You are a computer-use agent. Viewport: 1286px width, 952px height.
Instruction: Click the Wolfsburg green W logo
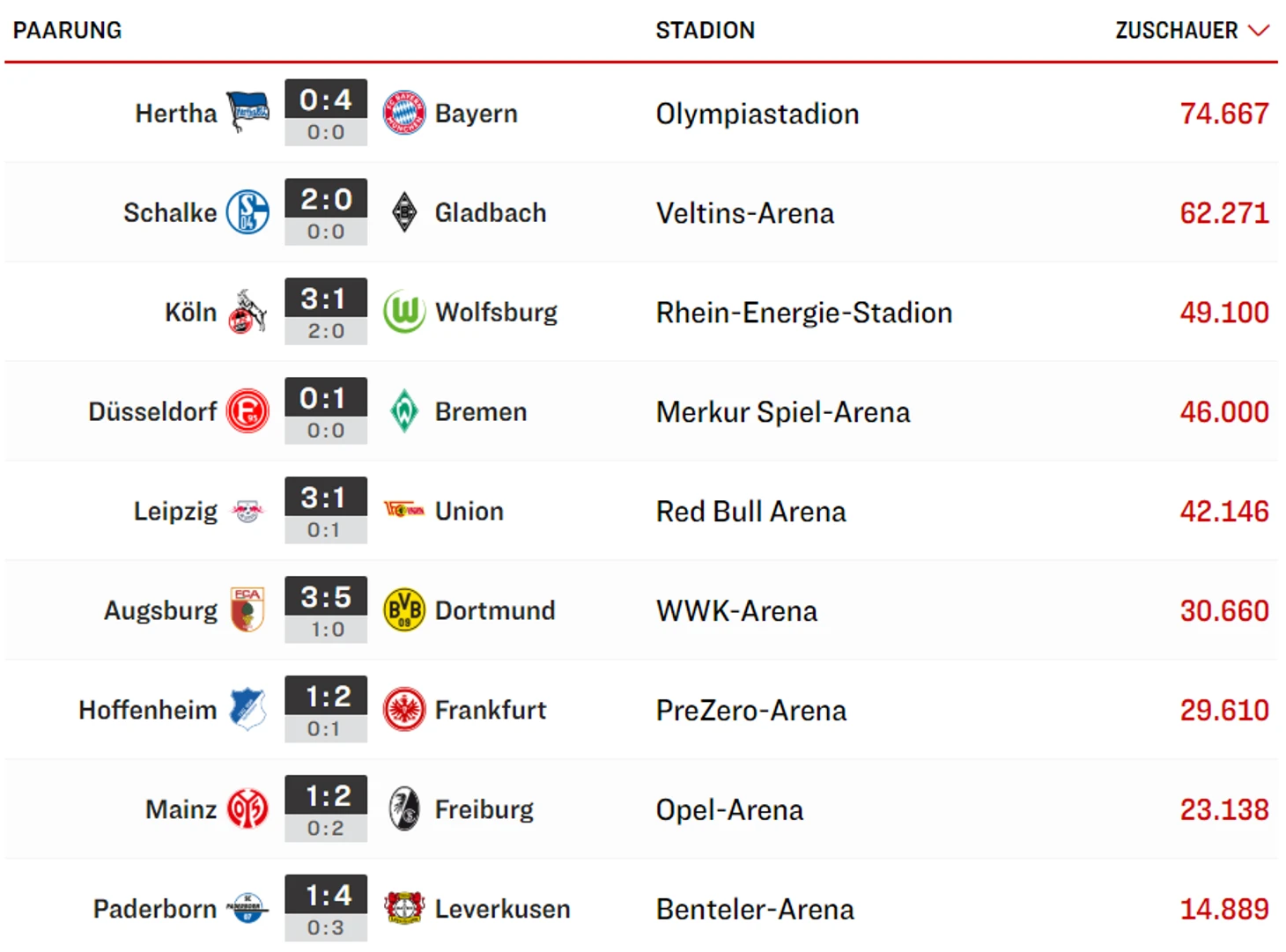point(404,312)
